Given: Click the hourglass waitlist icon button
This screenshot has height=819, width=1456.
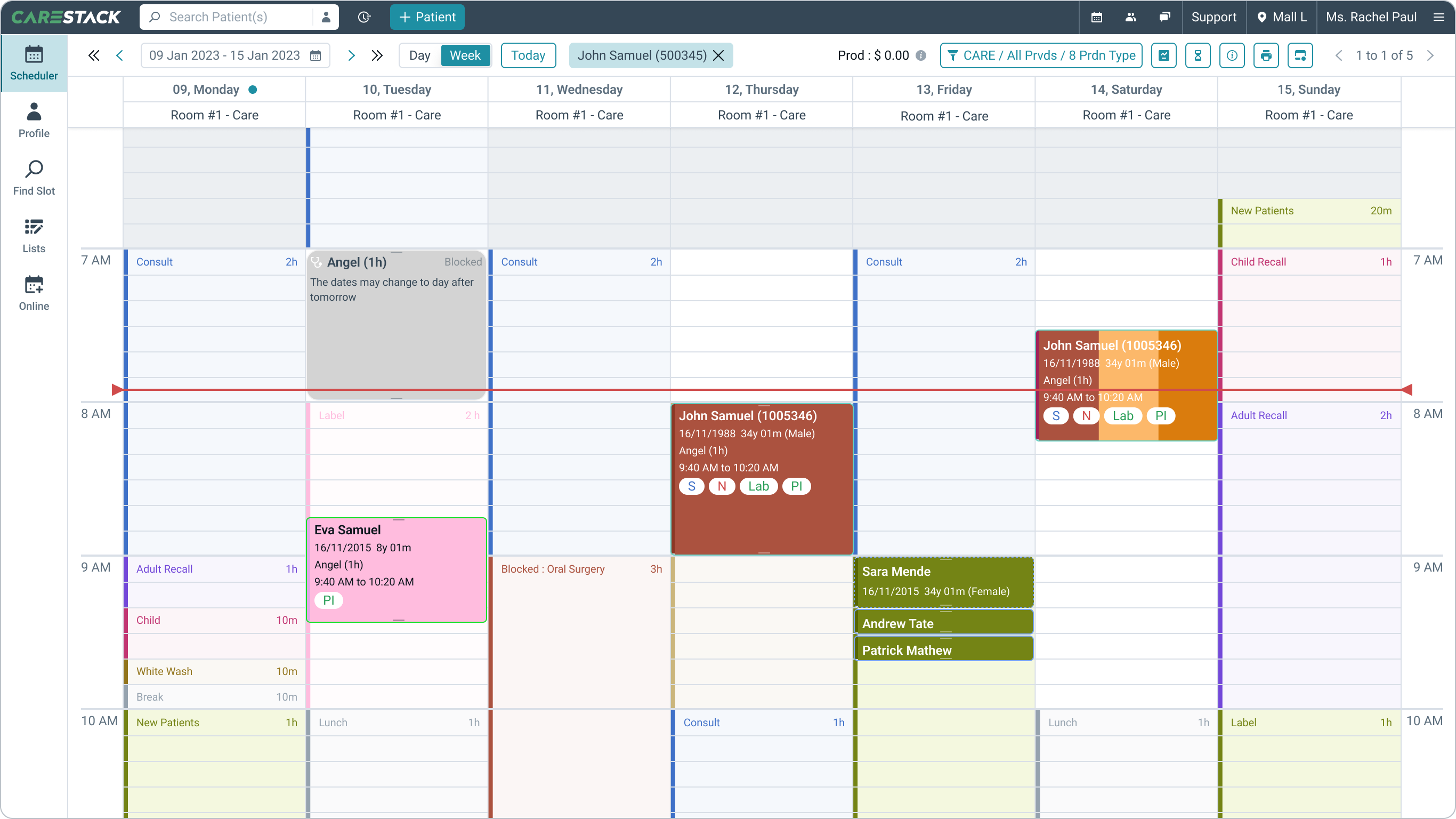Looking at the screenshot, I should [x=1198, y=55].
